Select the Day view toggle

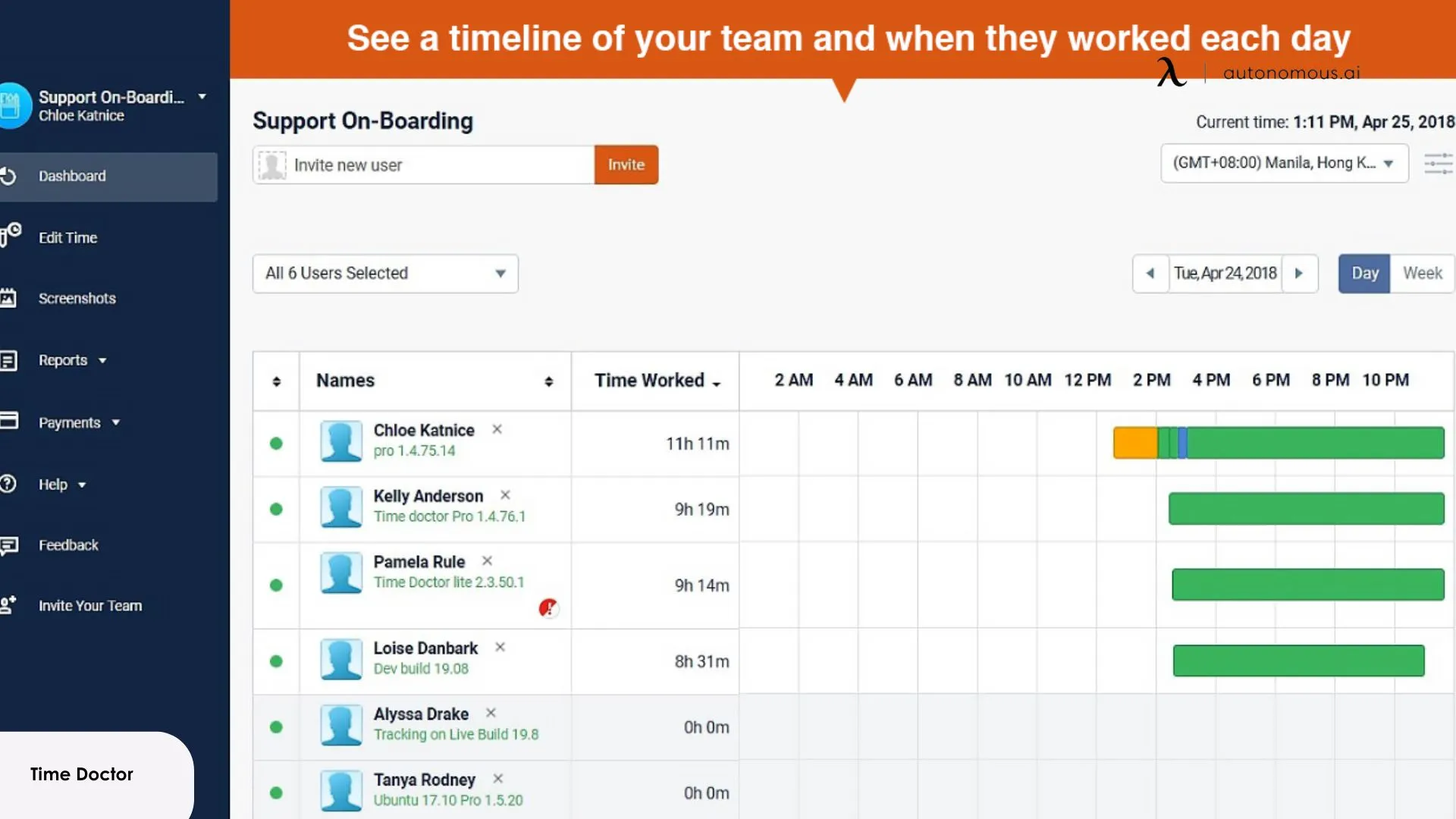click(1364, 273)
